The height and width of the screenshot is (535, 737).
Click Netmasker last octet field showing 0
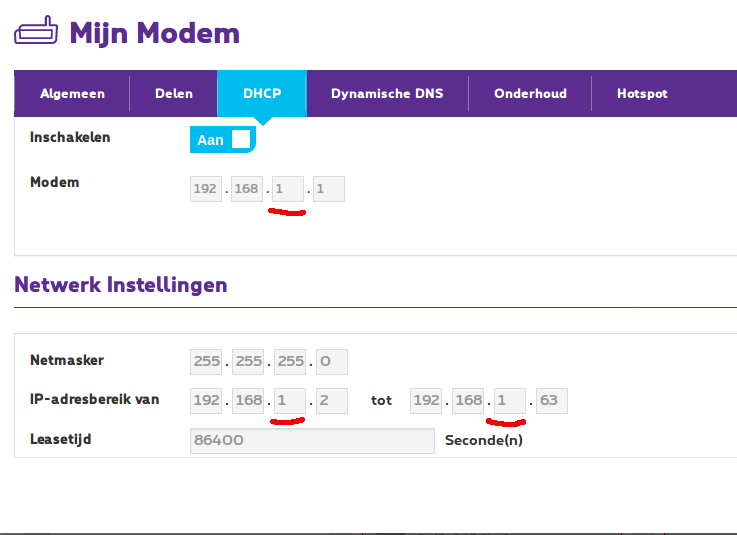332,361
